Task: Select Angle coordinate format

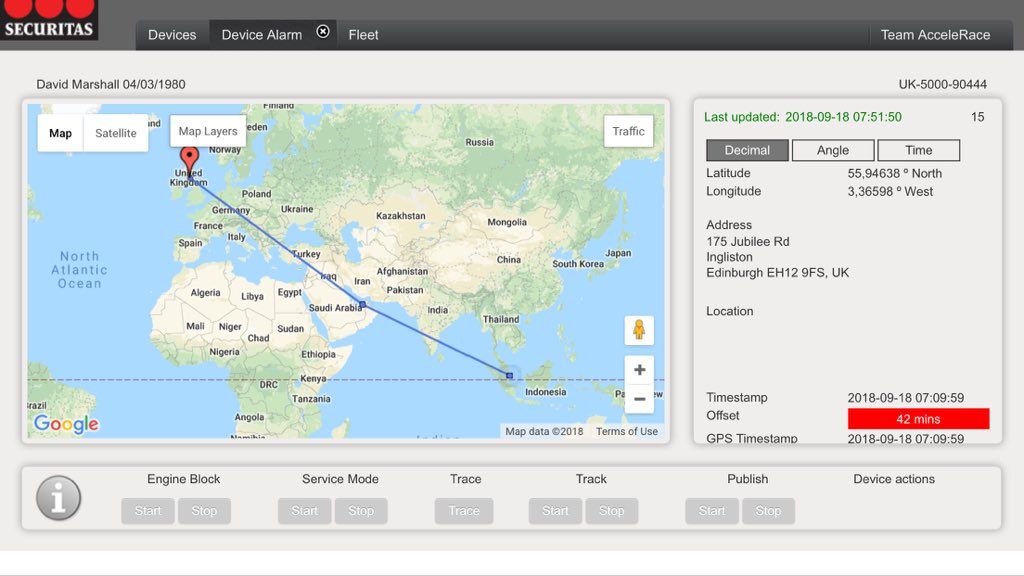Action: click(x=833, y=150)
